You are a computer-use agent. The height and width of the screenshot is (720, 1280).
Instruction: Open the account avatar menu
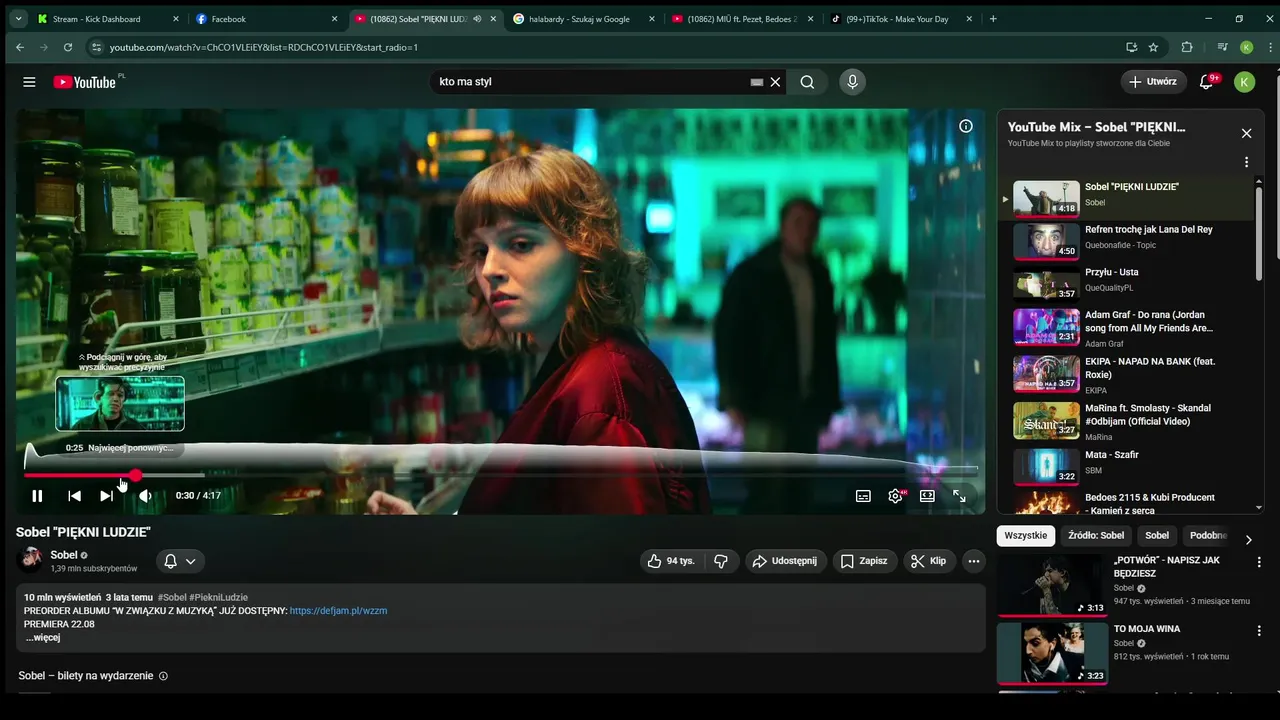pyautogui.click(x=1244, y=82)
